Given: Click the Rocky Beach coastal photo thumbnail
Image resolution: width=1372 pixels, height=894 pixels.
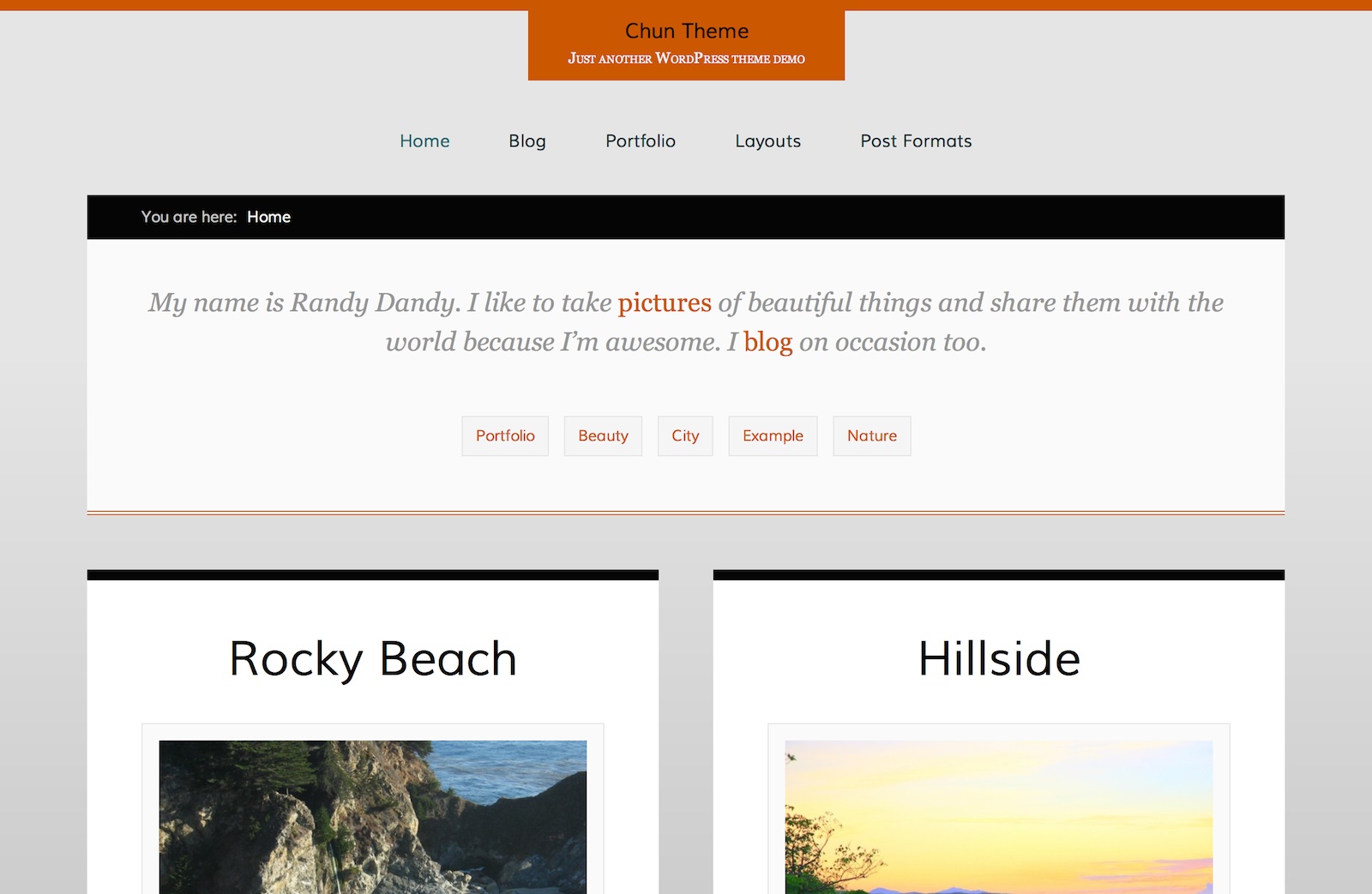Looking at the screenshot, I should tap(373, 816).
